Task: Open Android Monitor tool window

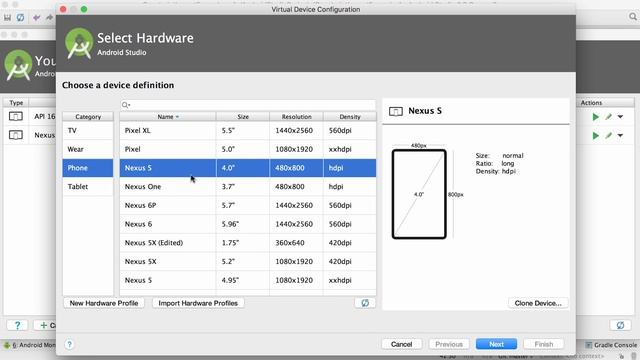Action: point(29,345)
